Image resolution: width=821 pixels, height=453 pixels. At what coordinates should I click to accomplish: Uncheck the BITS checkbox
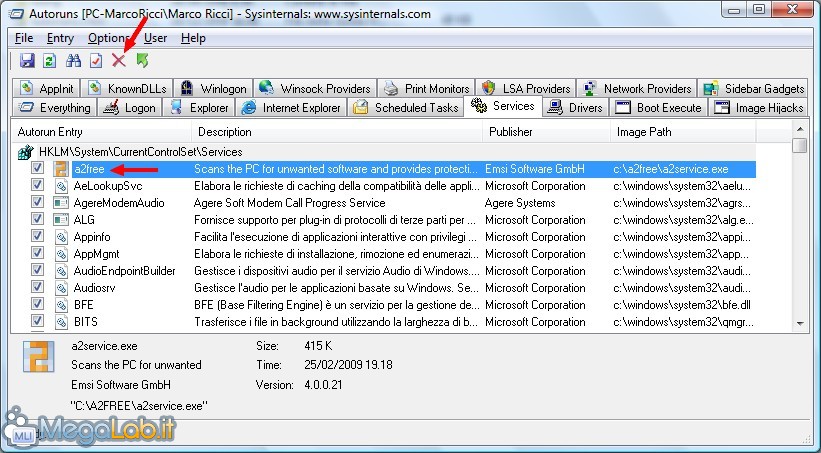point(37,321)
